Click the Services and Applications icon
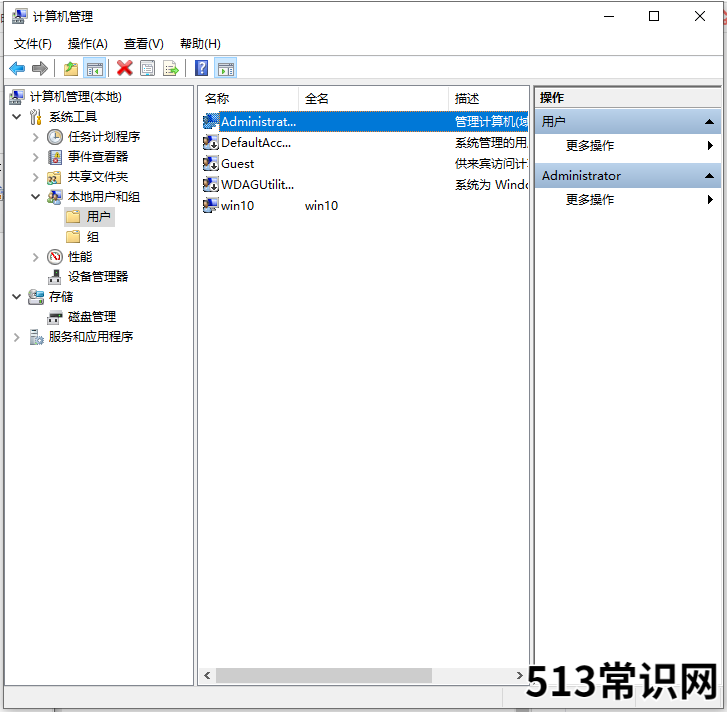The height and width of the screenshot is (712, 727). pyautogui.click(x=36, y=337)
